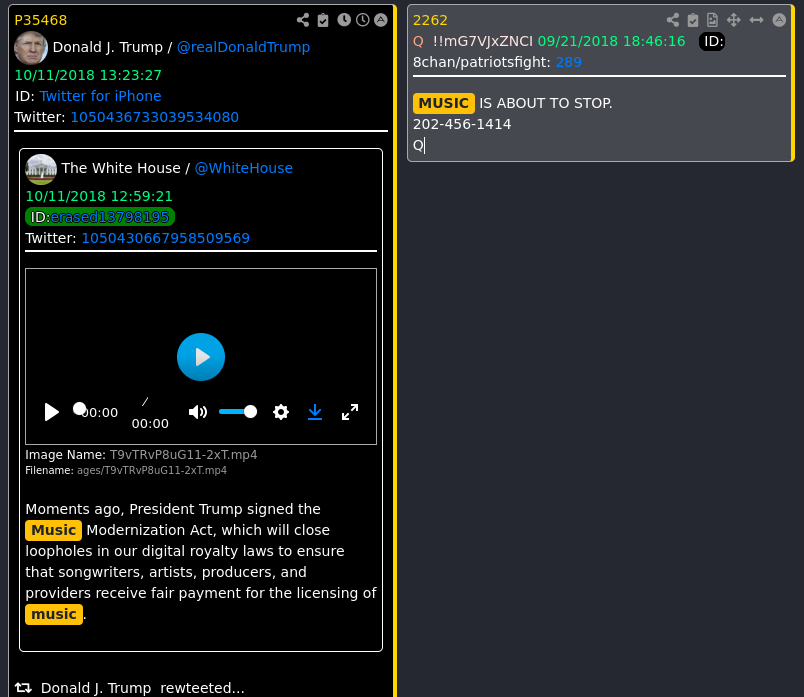
Task: Save post 2262 as image file icon
Action: click(x=712, y=20)
